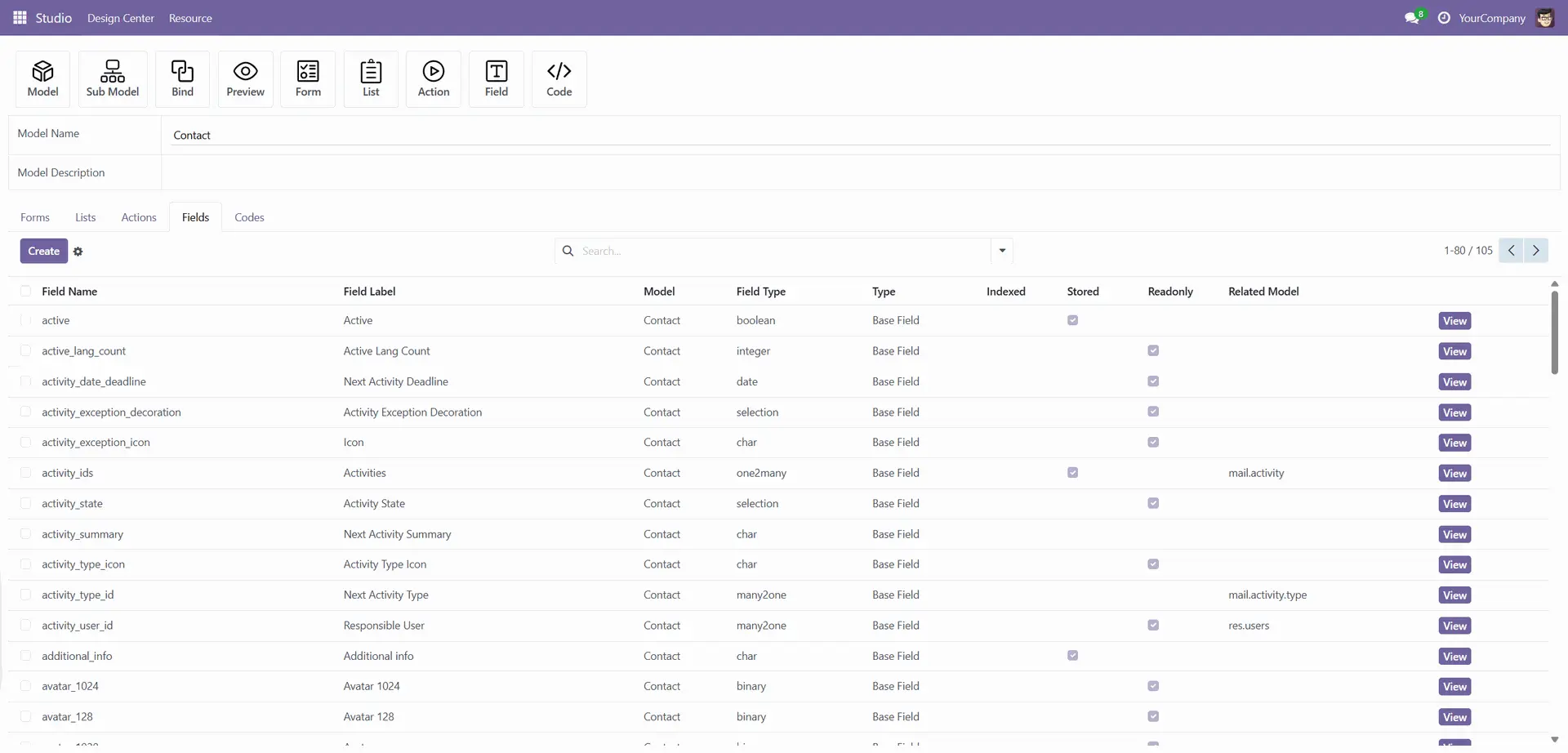The width and height of the screenshot is (1568, 753).
Task: Click View button for active field
Action: tap(1454, 321)
